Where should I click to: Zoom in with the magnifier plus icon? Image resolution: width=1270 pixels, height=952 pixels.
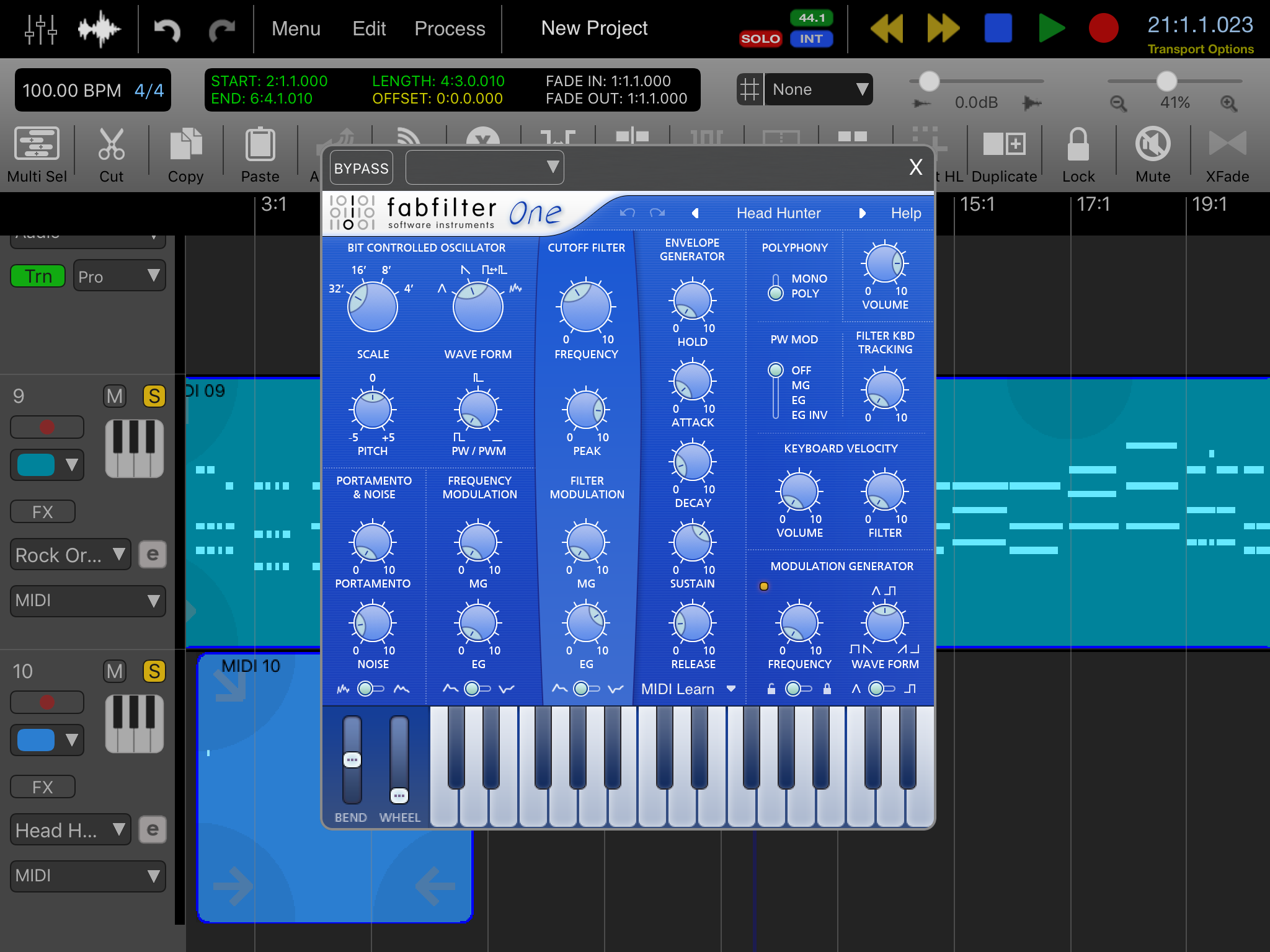click(1228, 103)
